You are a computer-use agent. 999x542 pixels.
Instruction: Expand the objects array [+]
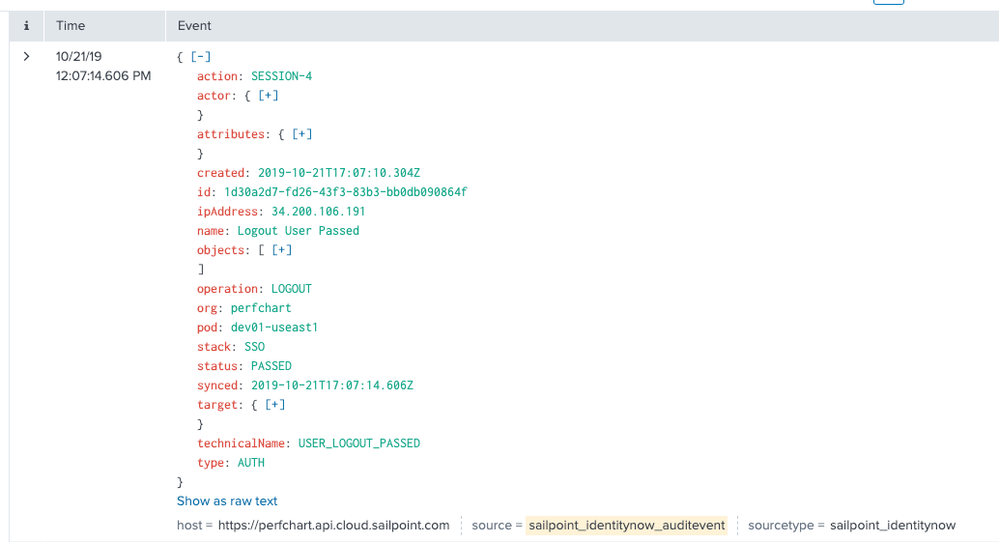pos(282,250)
